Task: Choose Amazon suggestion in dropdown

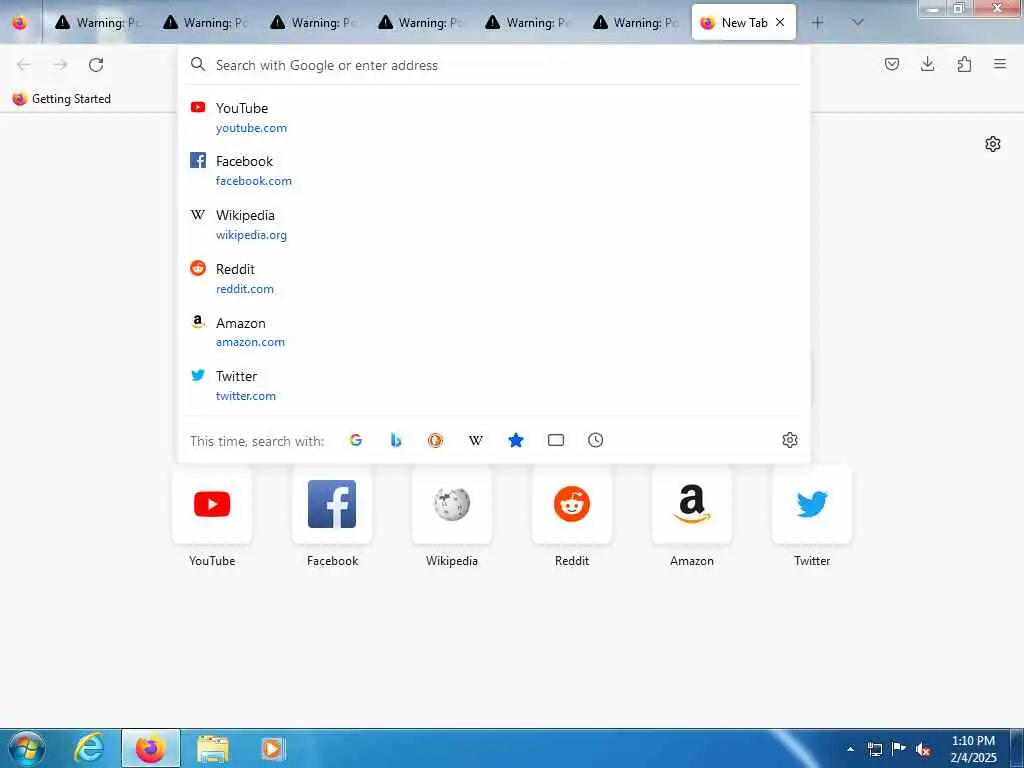Action: [x=493, y=332]
